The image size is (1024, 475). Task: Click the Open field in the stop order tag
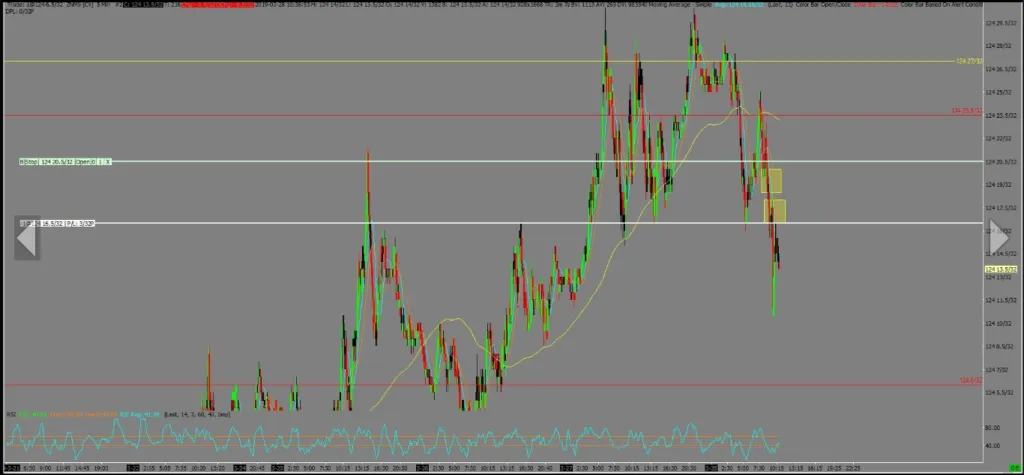85,161
